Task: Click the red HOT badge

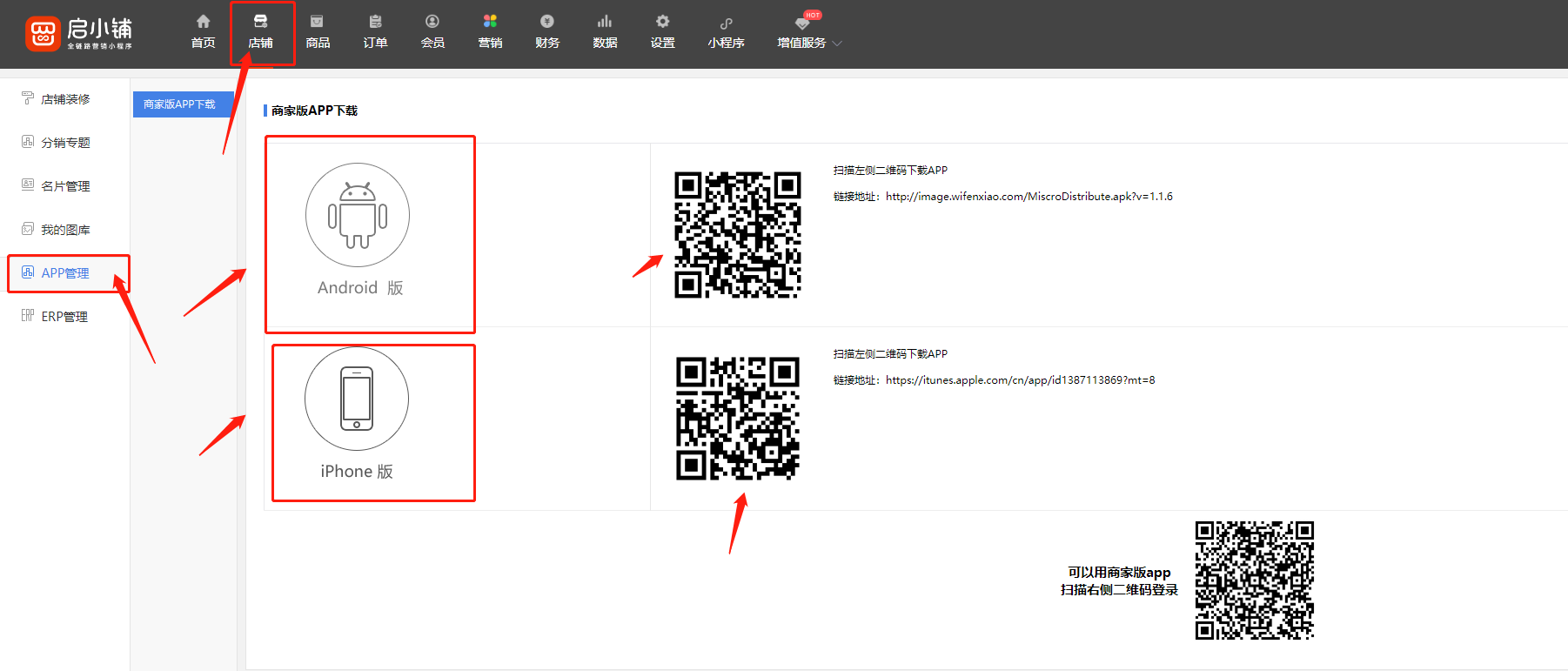Action: [813, 15]
